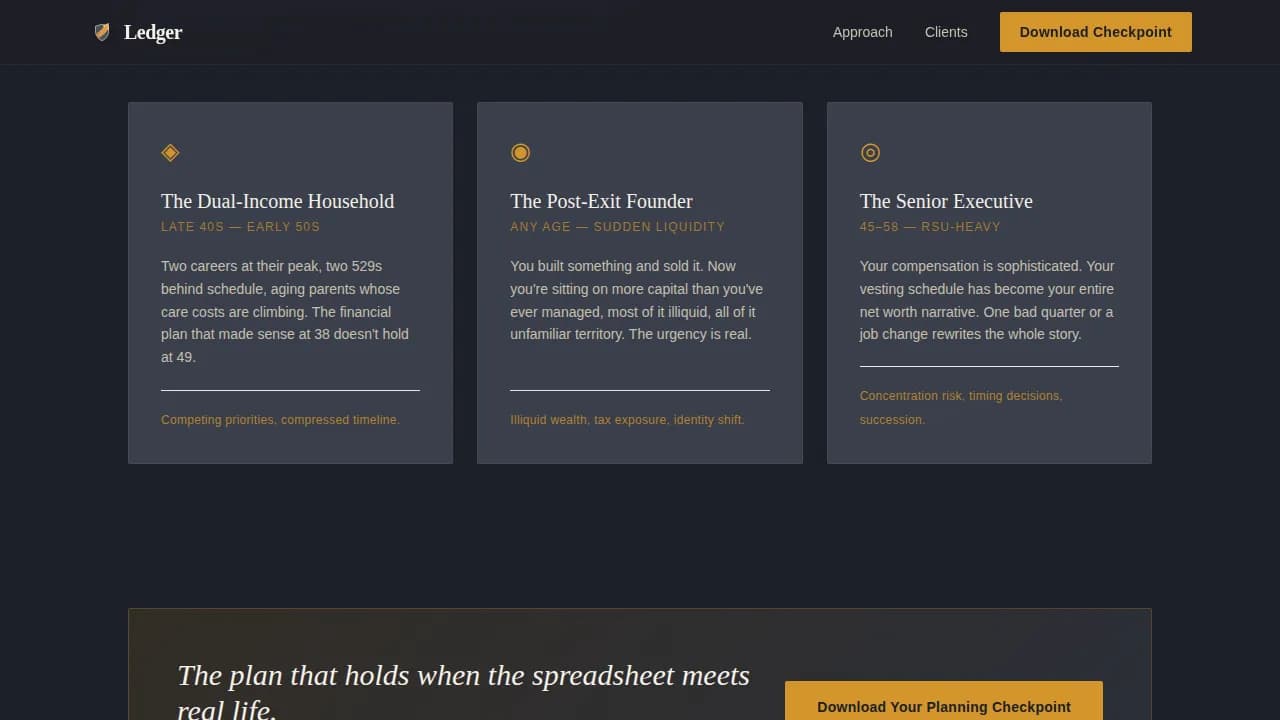Image resolution: width=1280 pixels, height=720 pixels.
Task: Select The Post-Exit Founder heading
Action: pos(601,201)
